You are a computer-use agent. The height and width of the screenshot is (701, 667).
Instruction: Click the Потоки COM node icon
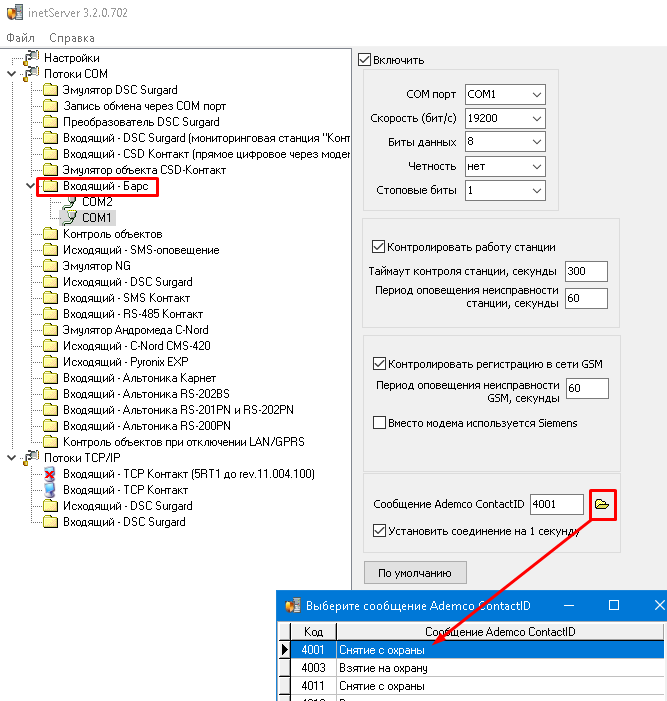(x=31, y=73)
